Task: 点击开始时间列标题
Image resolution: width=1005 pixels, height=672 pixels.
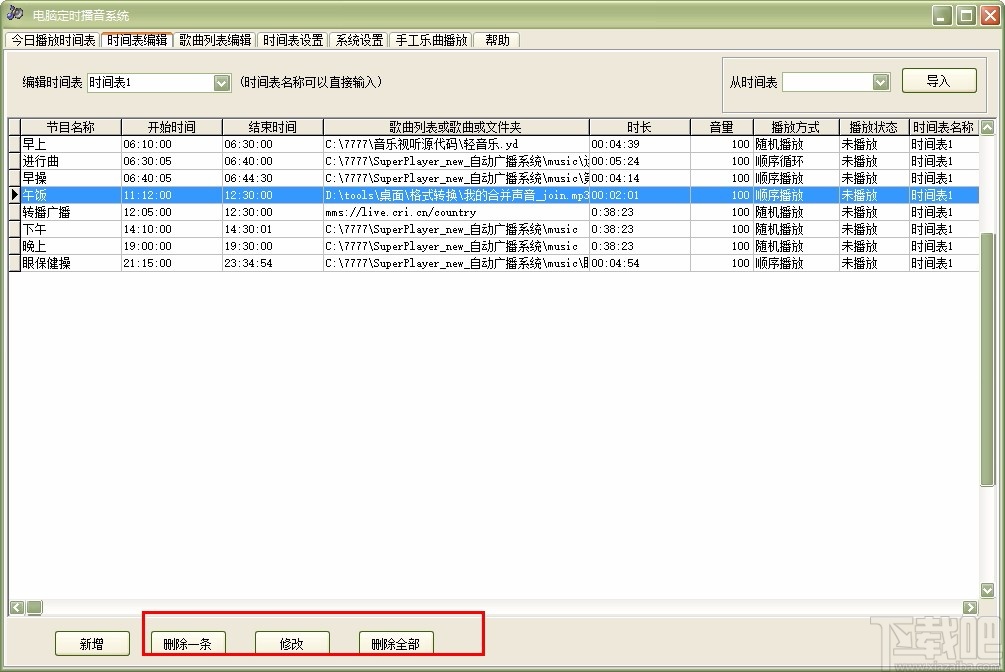Action: 170,127
